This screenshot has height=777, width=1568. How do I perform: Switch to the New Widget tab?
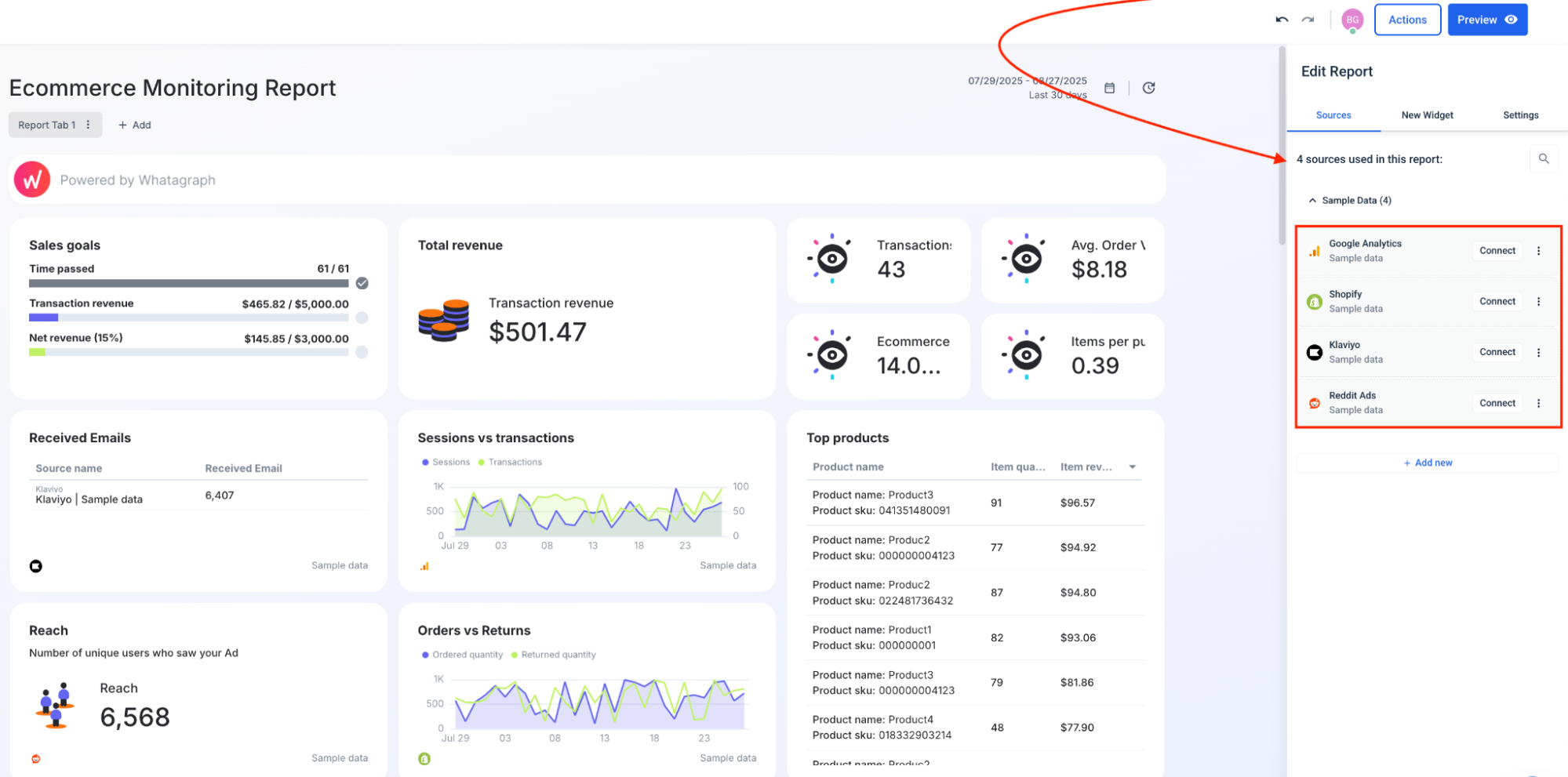[1427, 114]
